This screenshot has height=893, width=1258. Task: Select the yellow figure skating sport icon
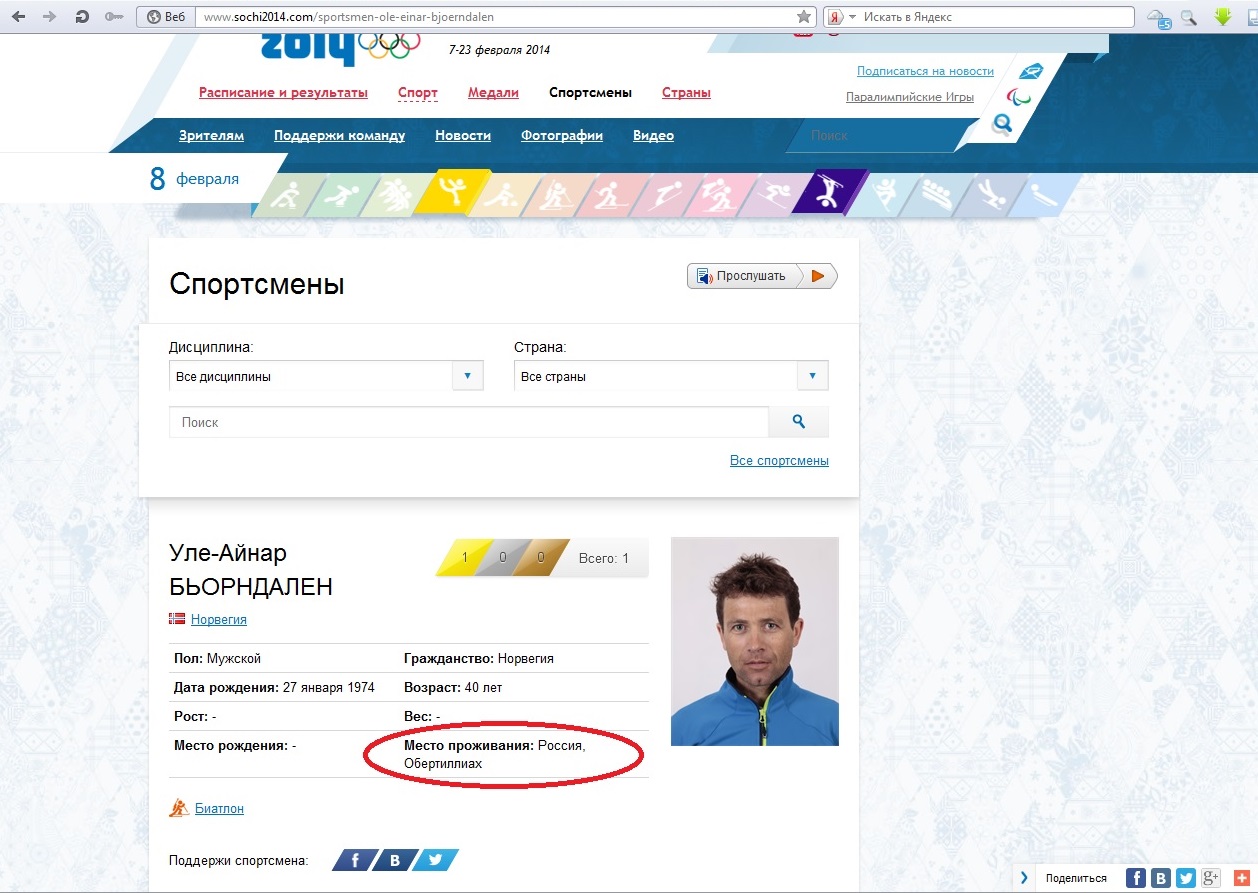[x=453, y=193]
